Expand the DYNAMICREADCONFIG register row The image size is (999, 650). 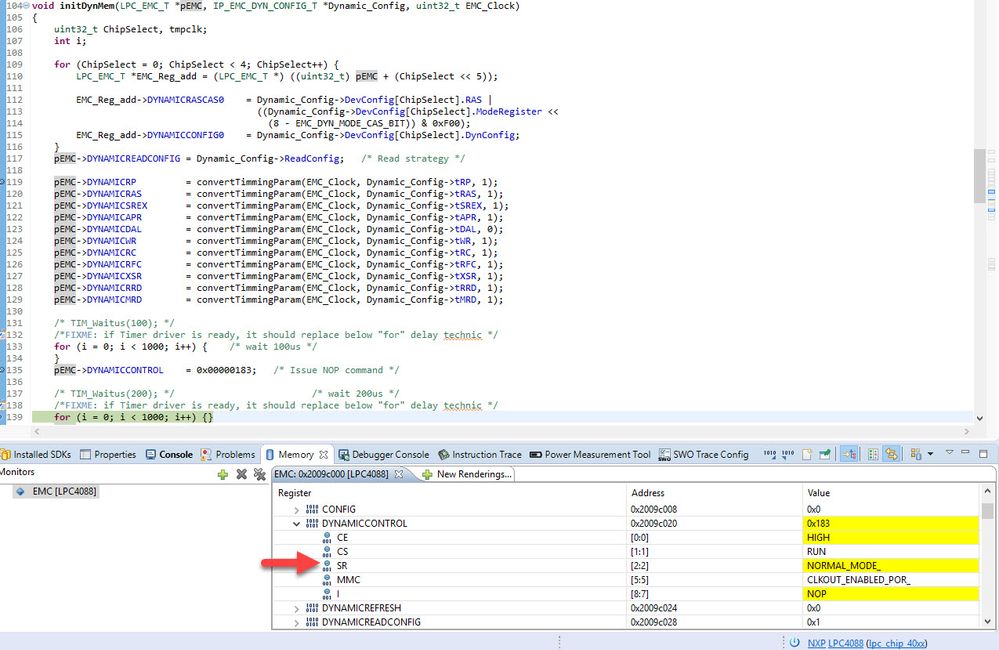point(296,623)
